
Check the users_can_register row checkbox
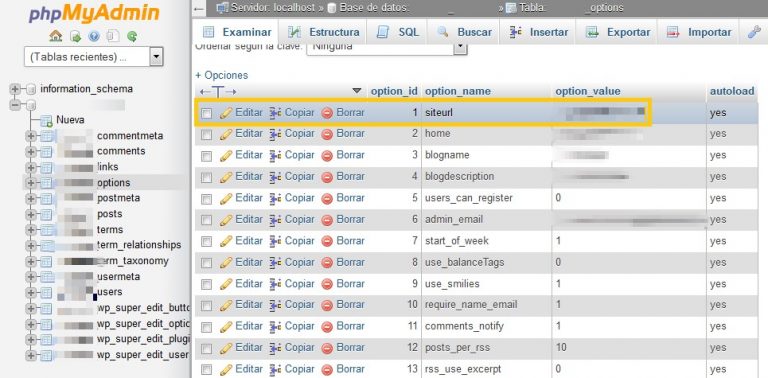207,199
